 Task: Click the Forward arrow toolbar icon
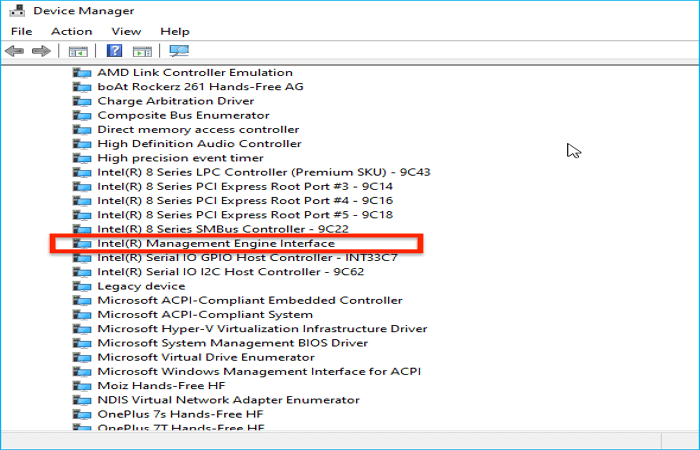pyautogui.click(x=40, y=51)
